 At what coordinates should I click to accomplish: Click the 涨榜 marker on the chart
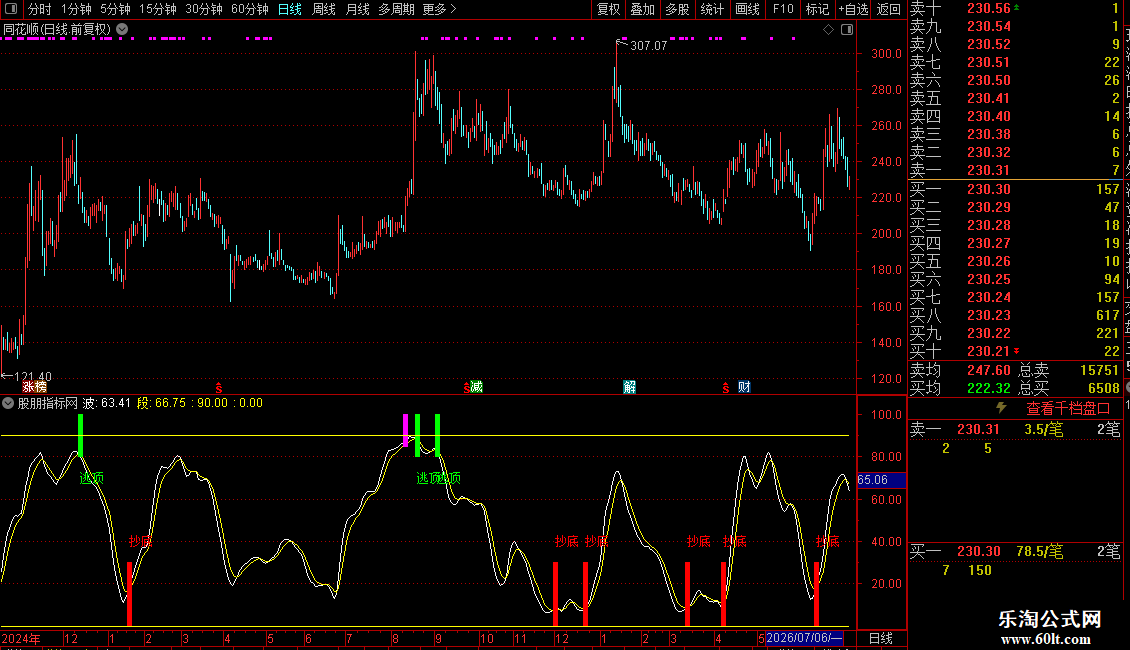[x=35, y=387]
